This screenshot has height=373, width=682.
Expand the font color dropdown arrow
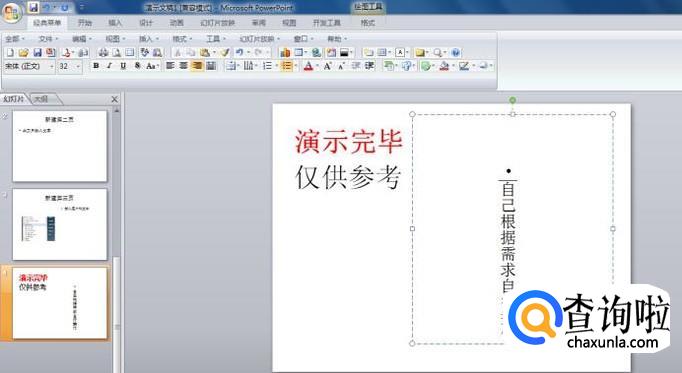point(317,67)
